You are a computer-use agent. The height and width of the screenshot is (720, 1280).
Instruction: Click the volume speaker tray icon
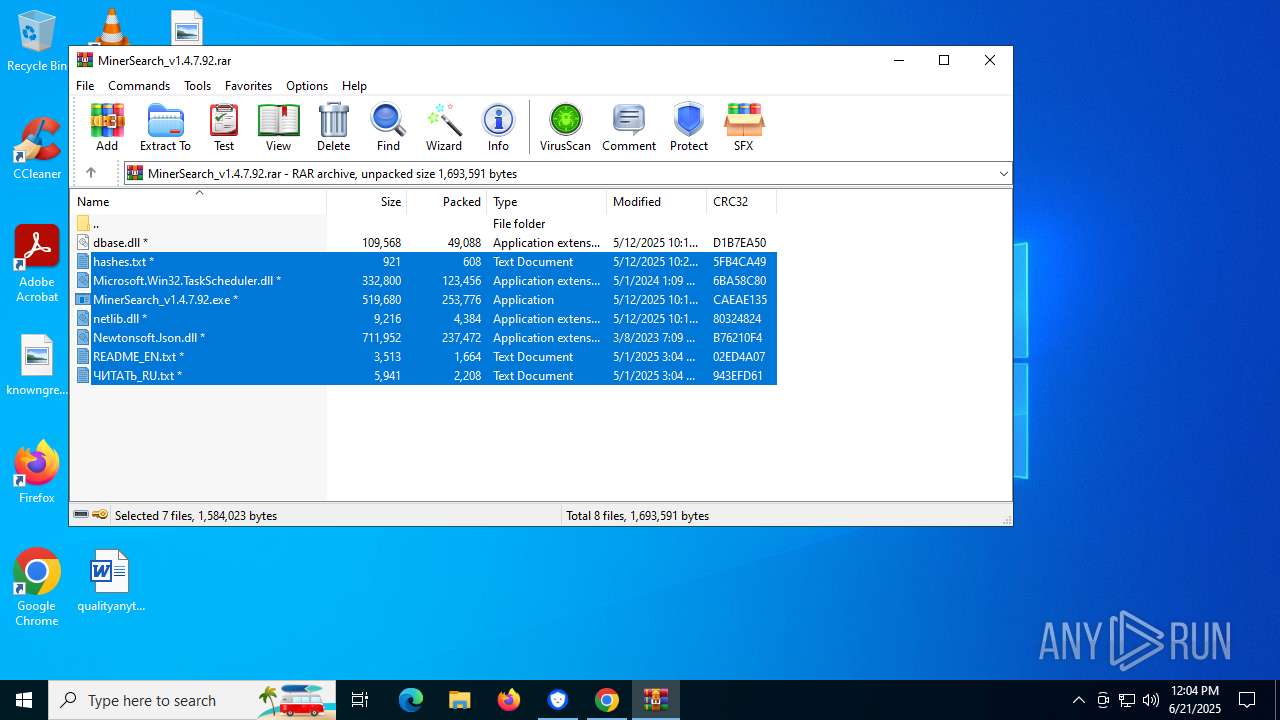pos(1151,700)
